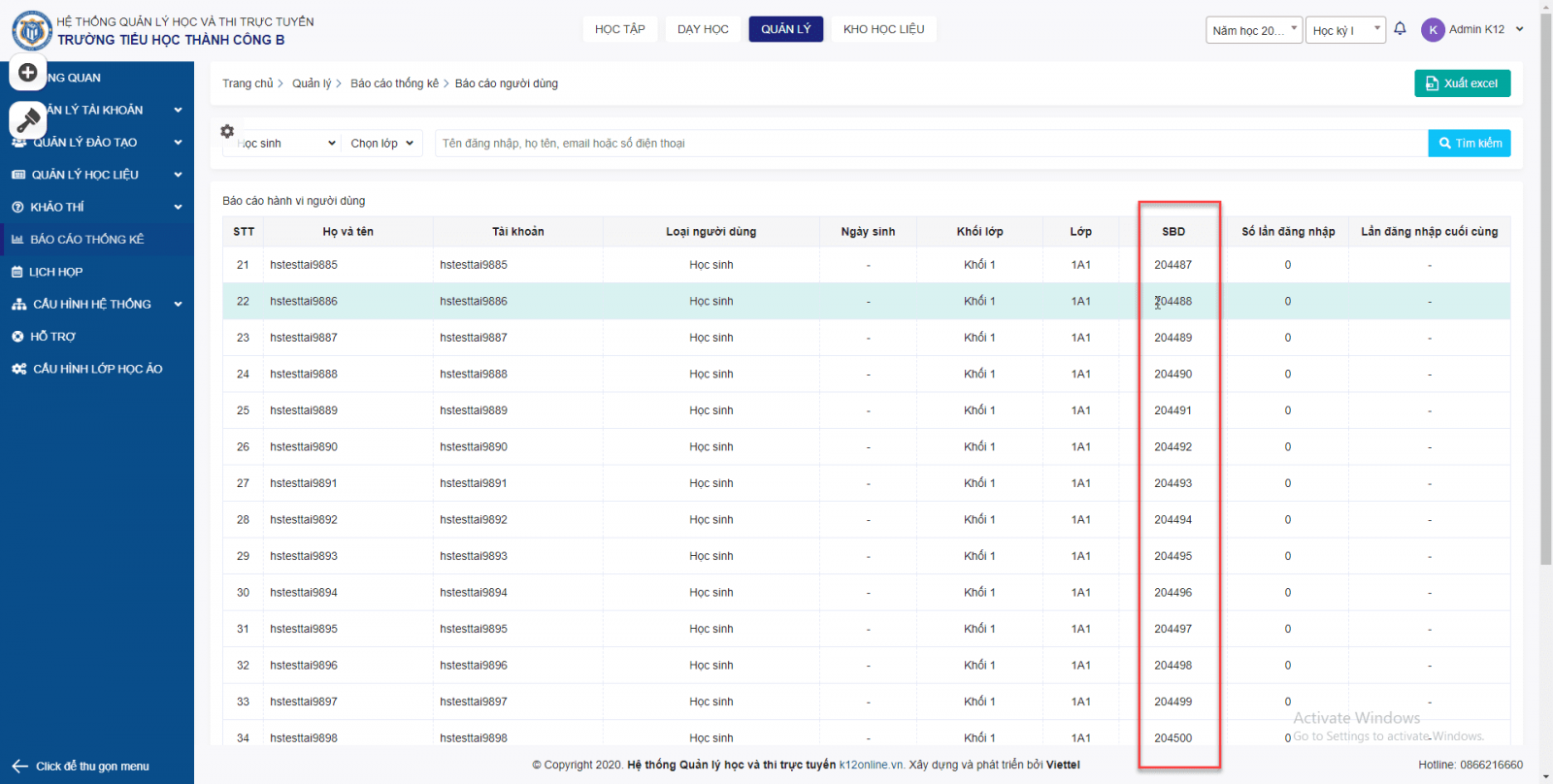Click the Báo cáo thống kê breadcrumb
The image size is (1553, 784).
[394, 83]
